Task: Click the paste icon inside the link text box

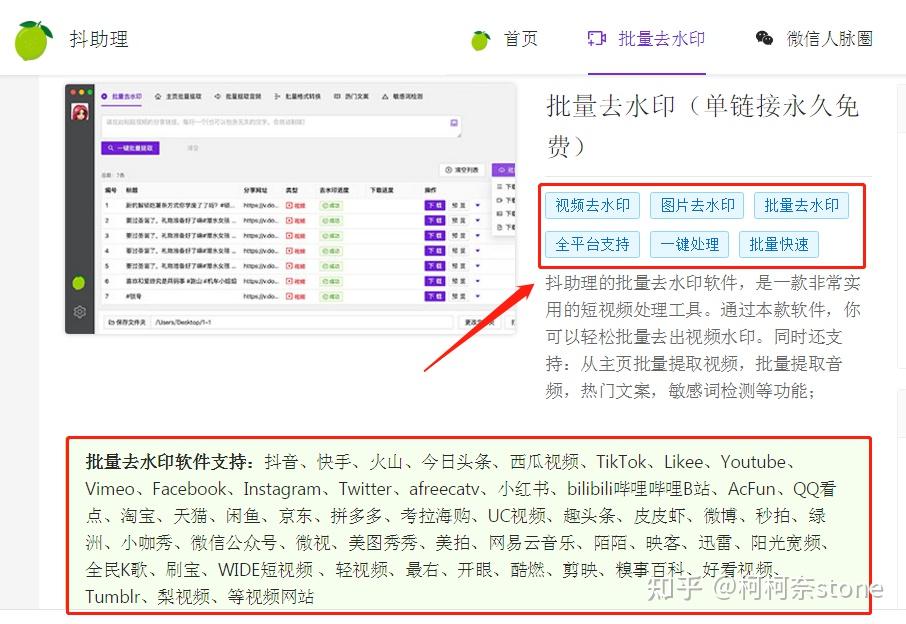Action: tap(454, 123)
